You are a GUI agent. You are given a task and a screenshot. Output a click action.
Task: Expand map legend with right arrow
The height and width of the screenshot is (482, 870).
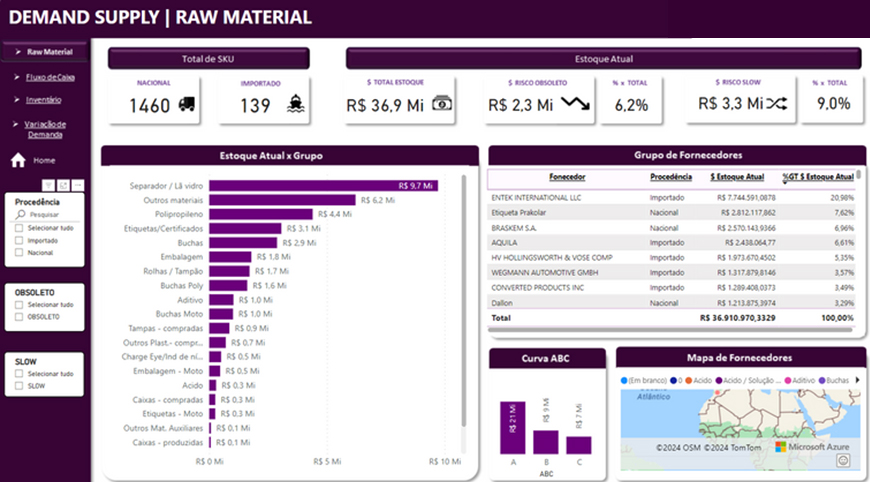pyautogui.click(x=856, y=380)
